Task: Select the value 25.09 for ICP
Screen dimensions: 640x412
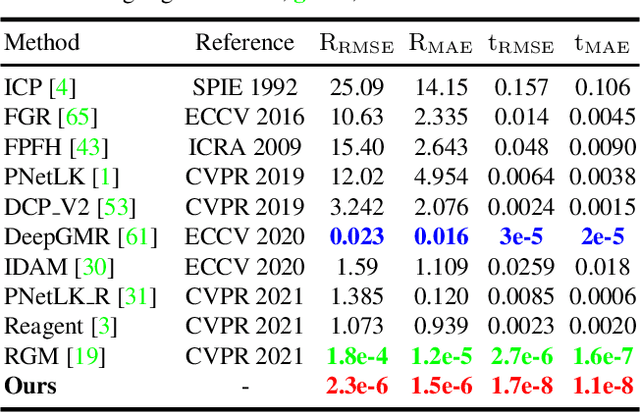Action: pos(357,87)
